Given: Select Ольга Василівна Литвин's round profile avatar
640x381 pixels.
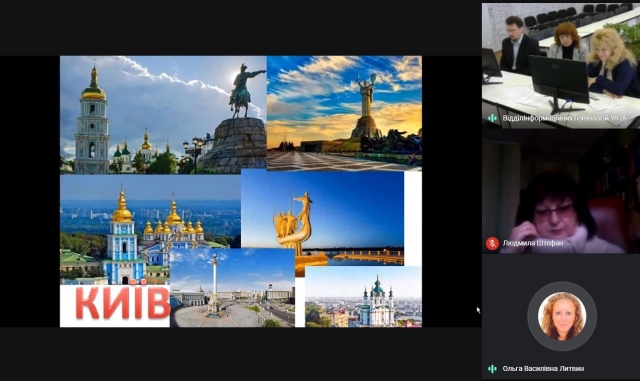Looking at the screenshot, I should pyautogui.click(x=562, y=316).
